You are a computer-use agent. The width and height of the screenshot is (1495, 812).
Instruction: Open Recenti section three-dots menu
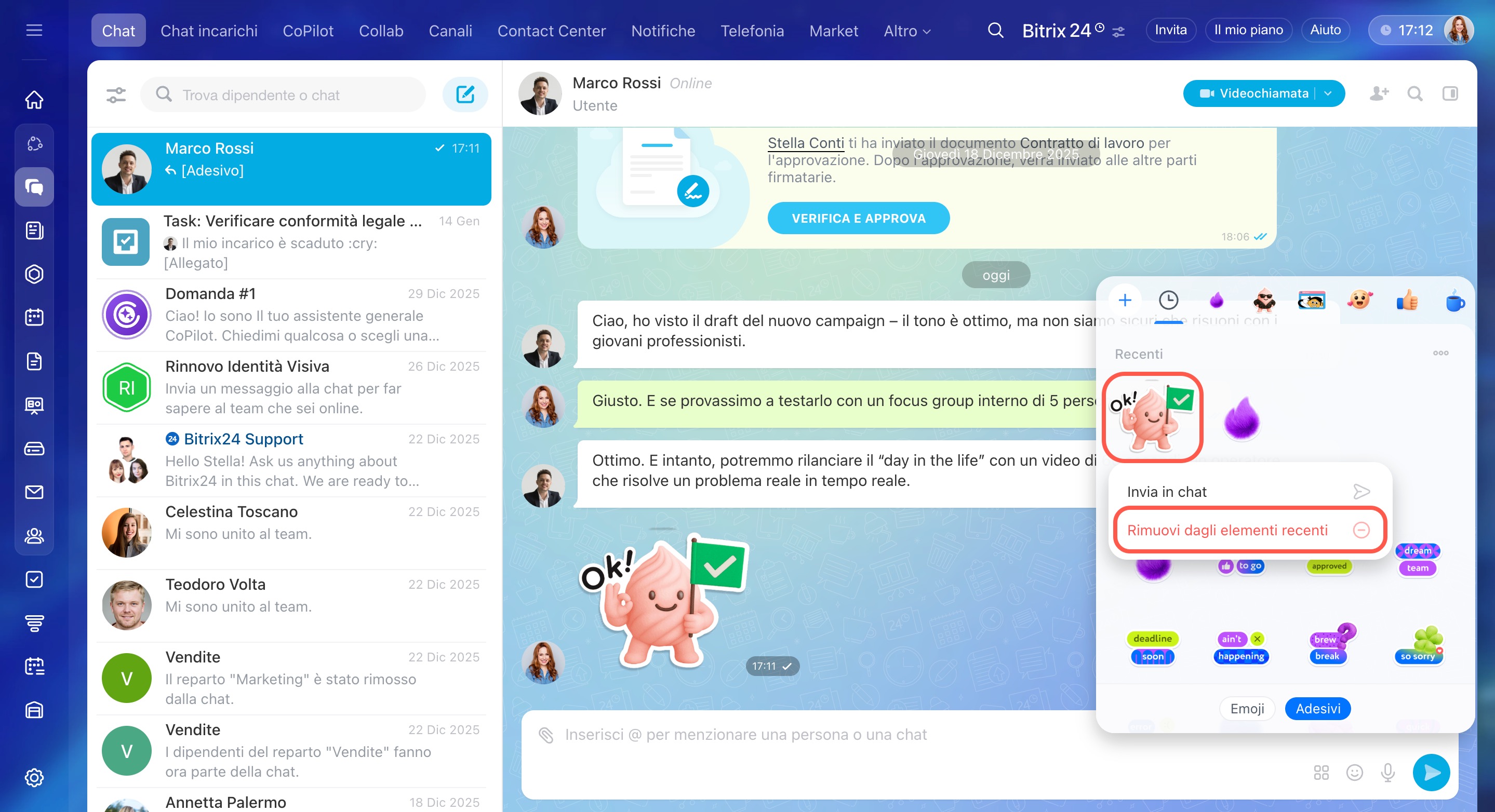pos(1440,353)
